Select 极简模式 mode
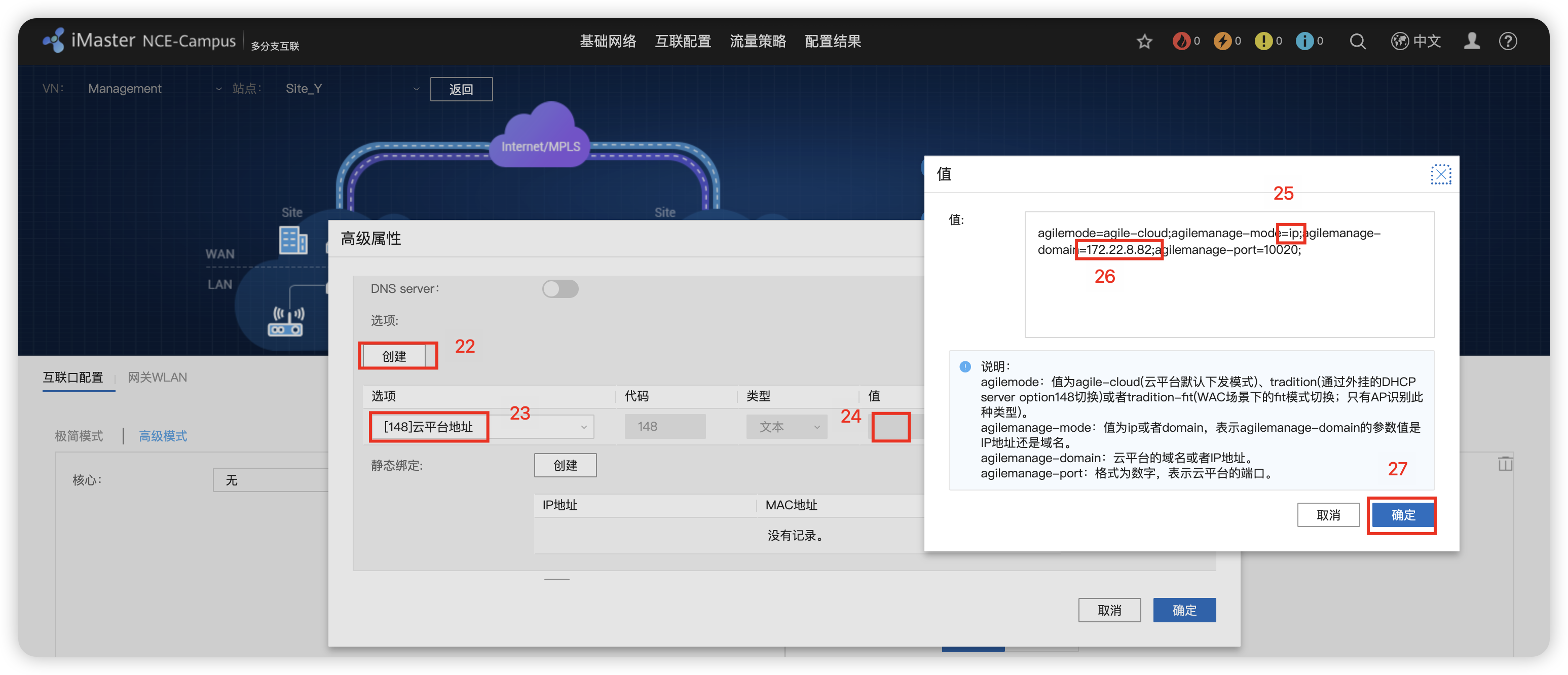Image resolution: width=1568 pixels, height=675 pixels. (x=79, y=436)
